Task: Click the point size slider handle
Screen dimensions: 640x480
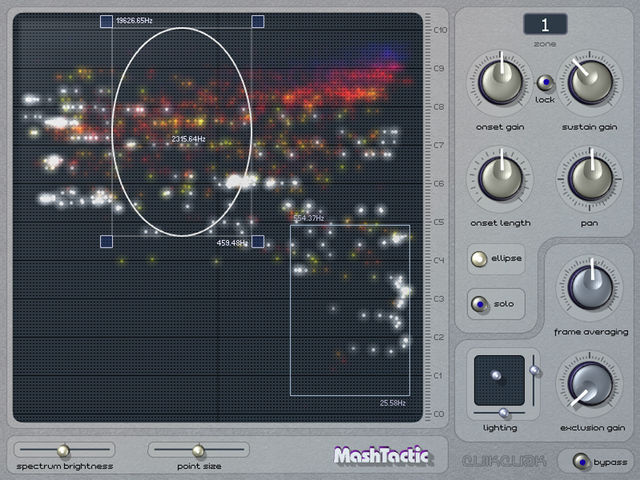Action: tap(198, 450)
